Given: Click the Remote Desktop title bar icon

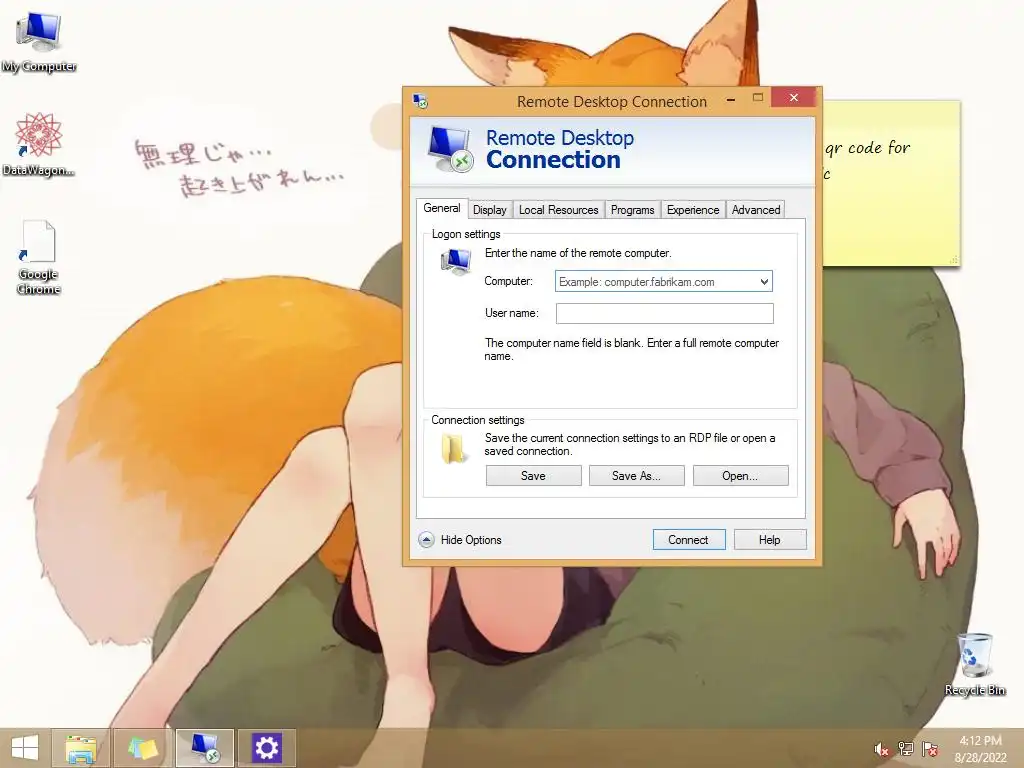Looking at the screenshot, I should [421, 101].
